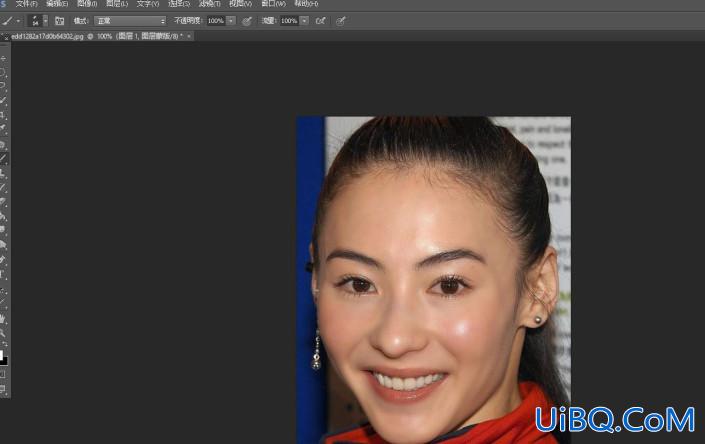Open the 滤镜 (Filter) menu
Image resolution: width=705 pixels, height=444 pixels.
pyautogui.click(x=210, y=4)
